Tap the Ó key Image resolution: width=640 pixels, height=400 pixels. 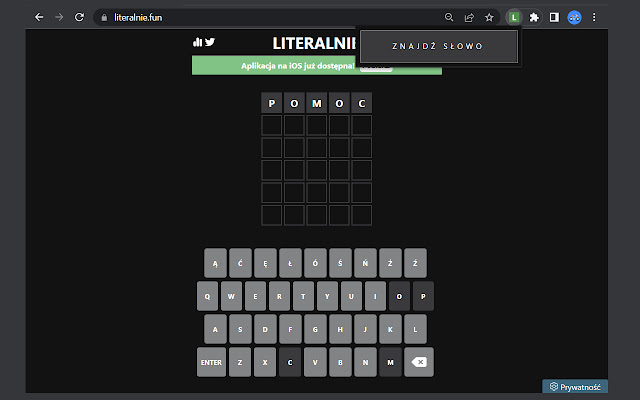coord(315,263)
